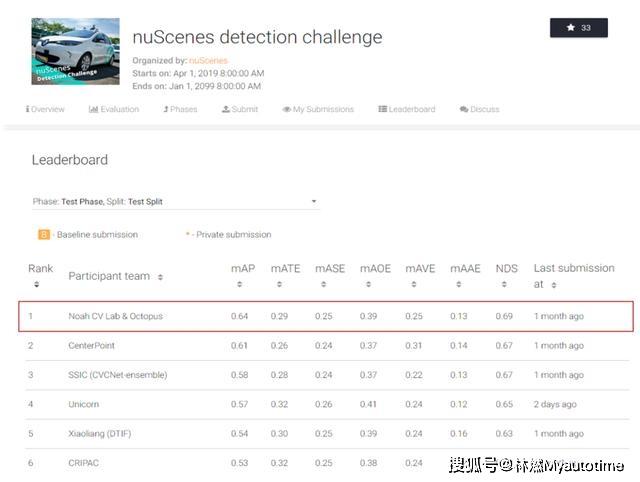
Task: Click mAAE value 0.16 in Xiaoliang row
Action: (x=459, y=434)
